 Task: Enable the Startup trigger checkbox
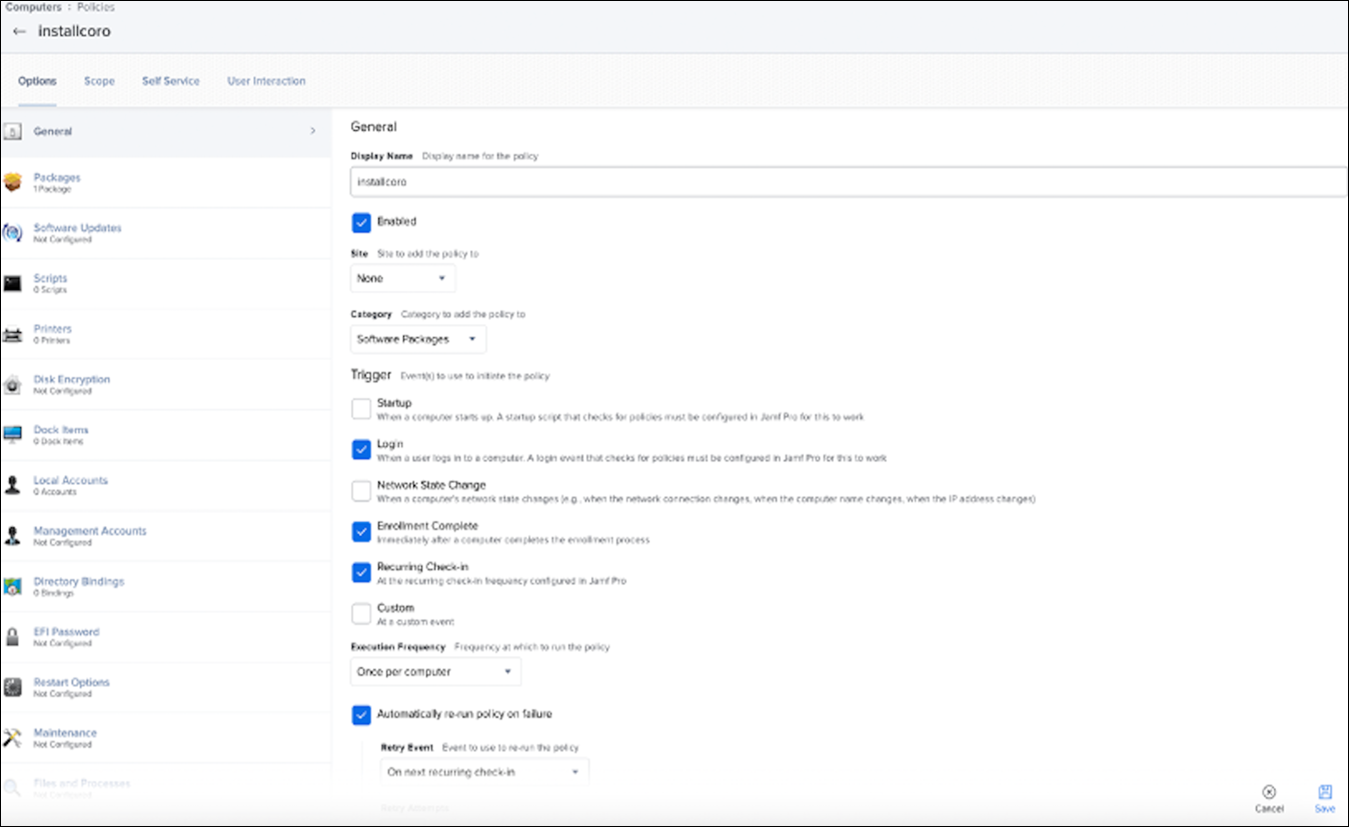coord(362,408)
